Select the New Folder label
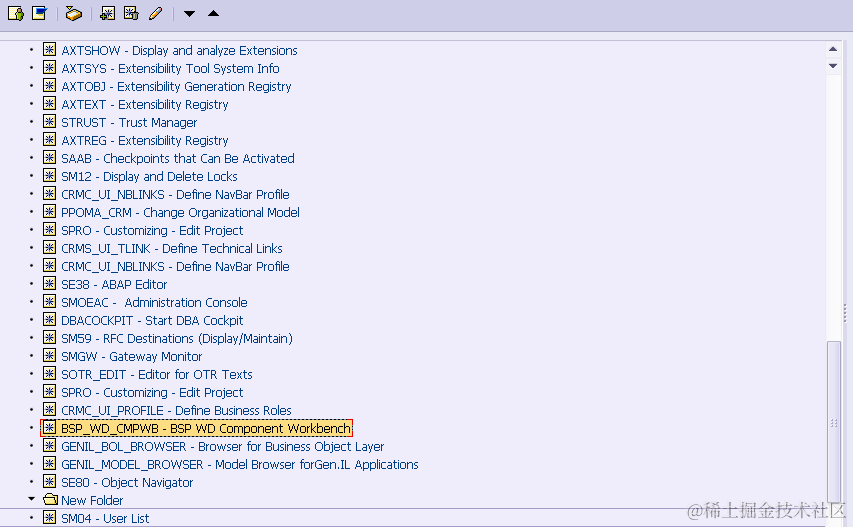The width and height of the screenshot is (853, 527). tap(92, 500)
